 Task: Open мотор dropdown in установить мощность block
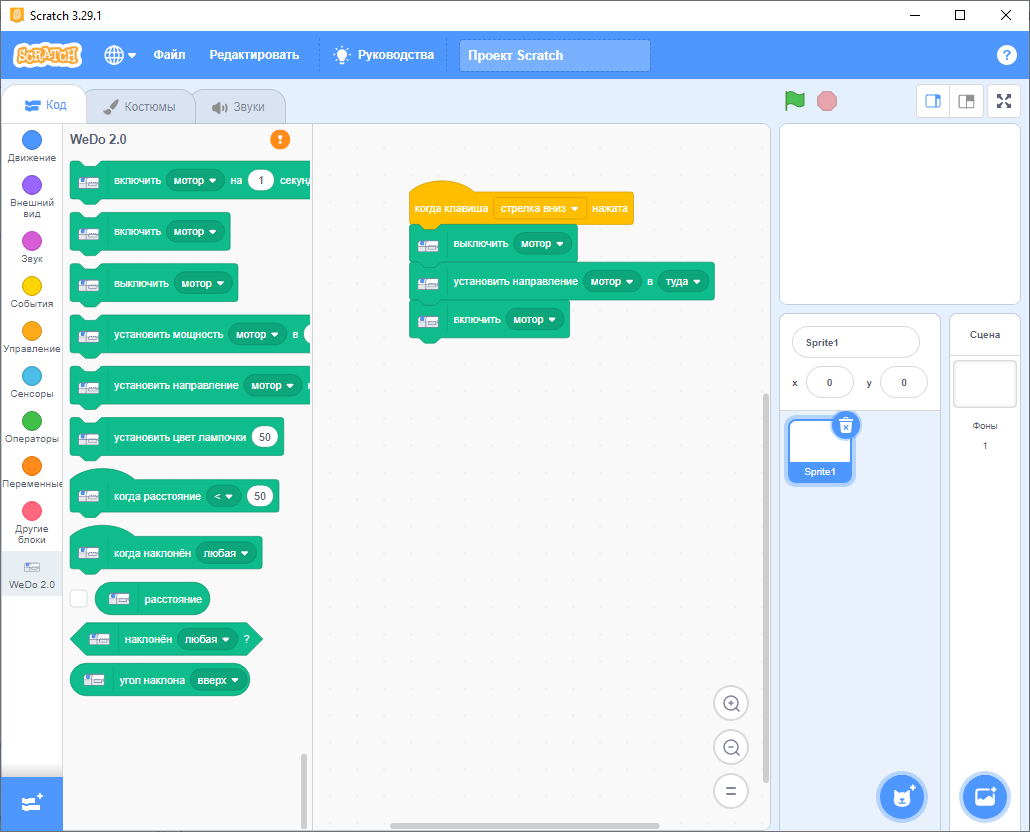(257, 335)
